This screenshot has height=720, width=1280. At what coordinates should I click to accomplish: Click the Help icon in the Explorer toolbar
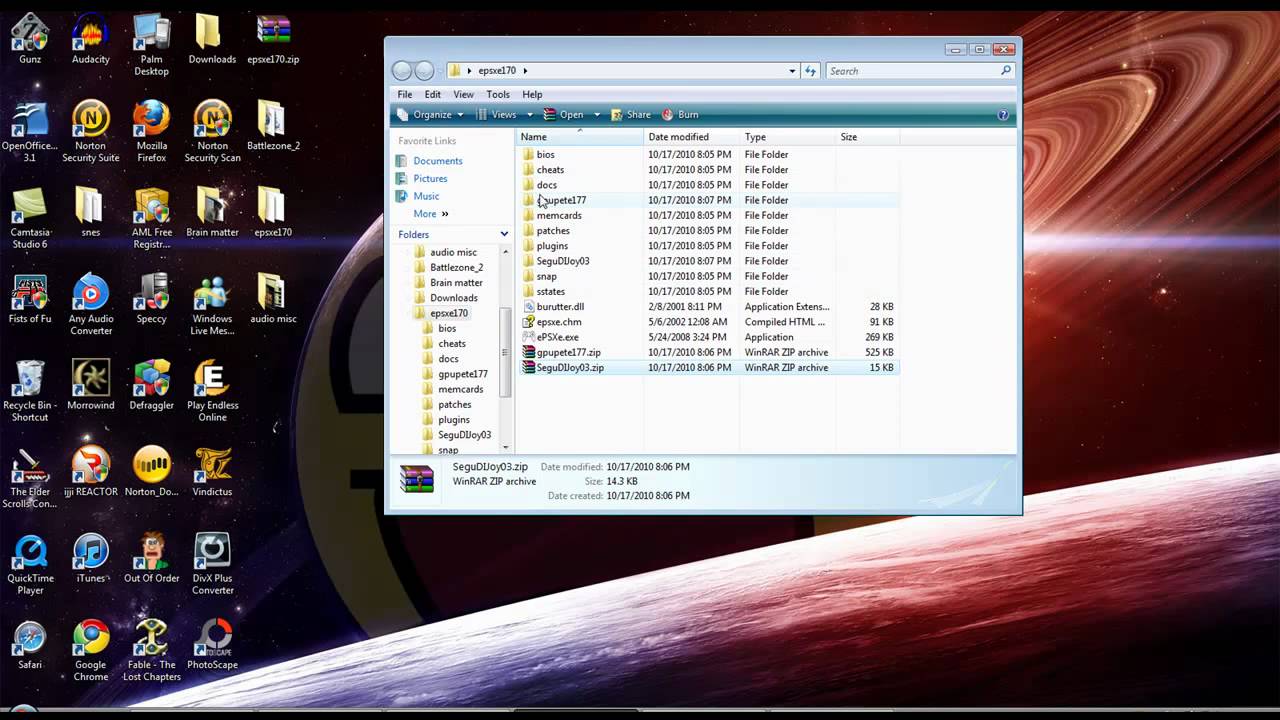point(1003,115)
